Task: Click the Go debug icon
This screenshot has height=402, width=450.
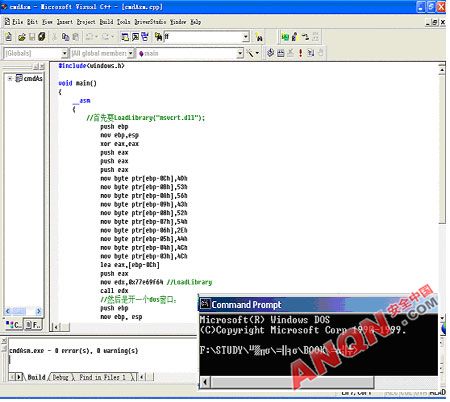Action: (310, 53)
